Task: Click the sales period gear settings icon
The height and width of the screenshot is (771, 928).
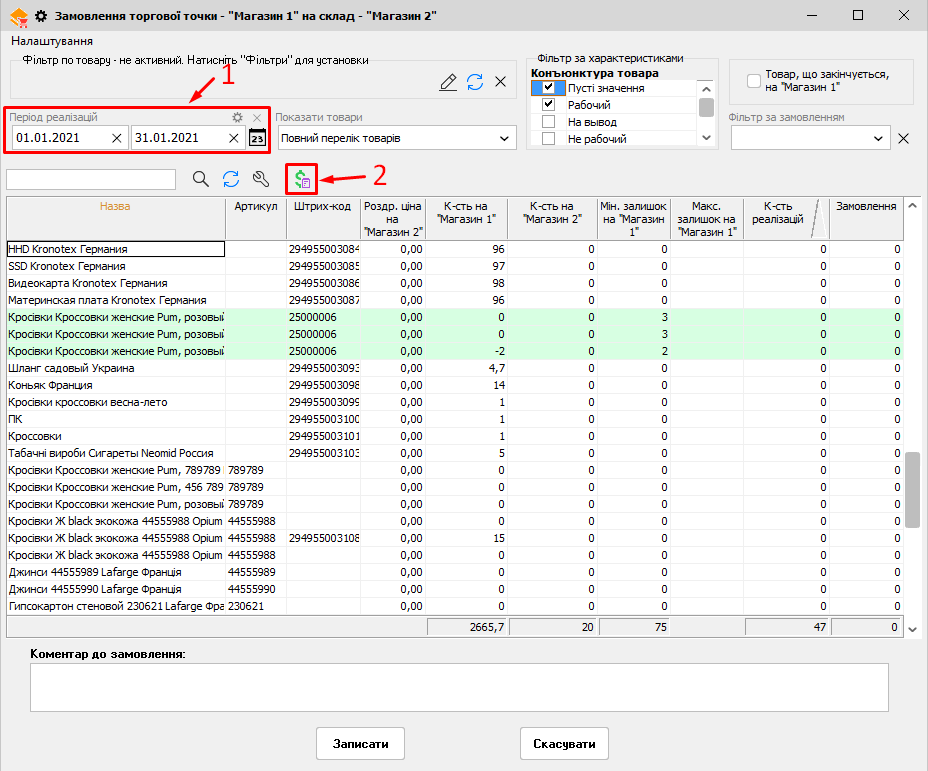Action: pos(237,117)
